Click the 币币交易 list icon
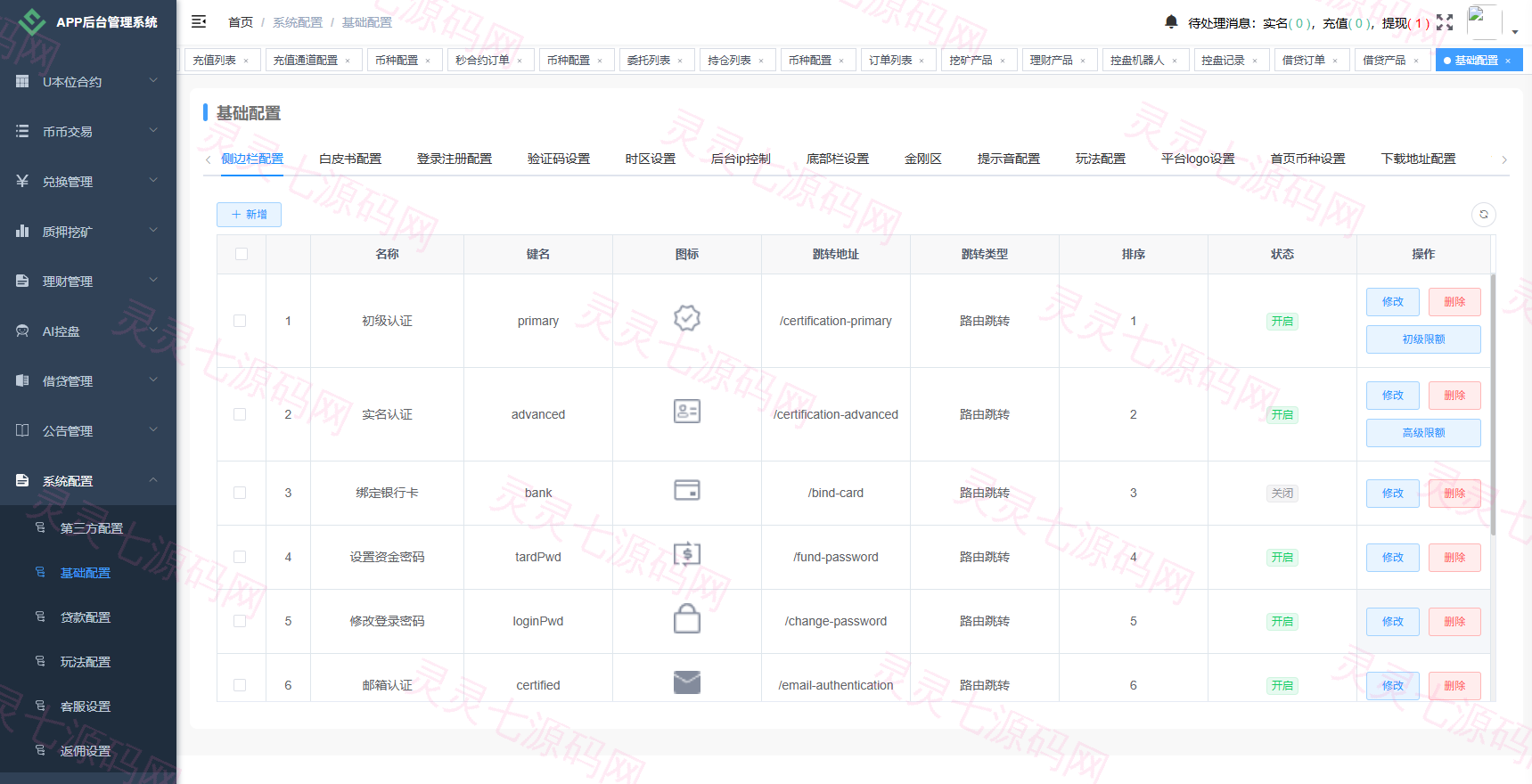The width and height of the screenshot is (1532, 784). (x=22, y=131)
